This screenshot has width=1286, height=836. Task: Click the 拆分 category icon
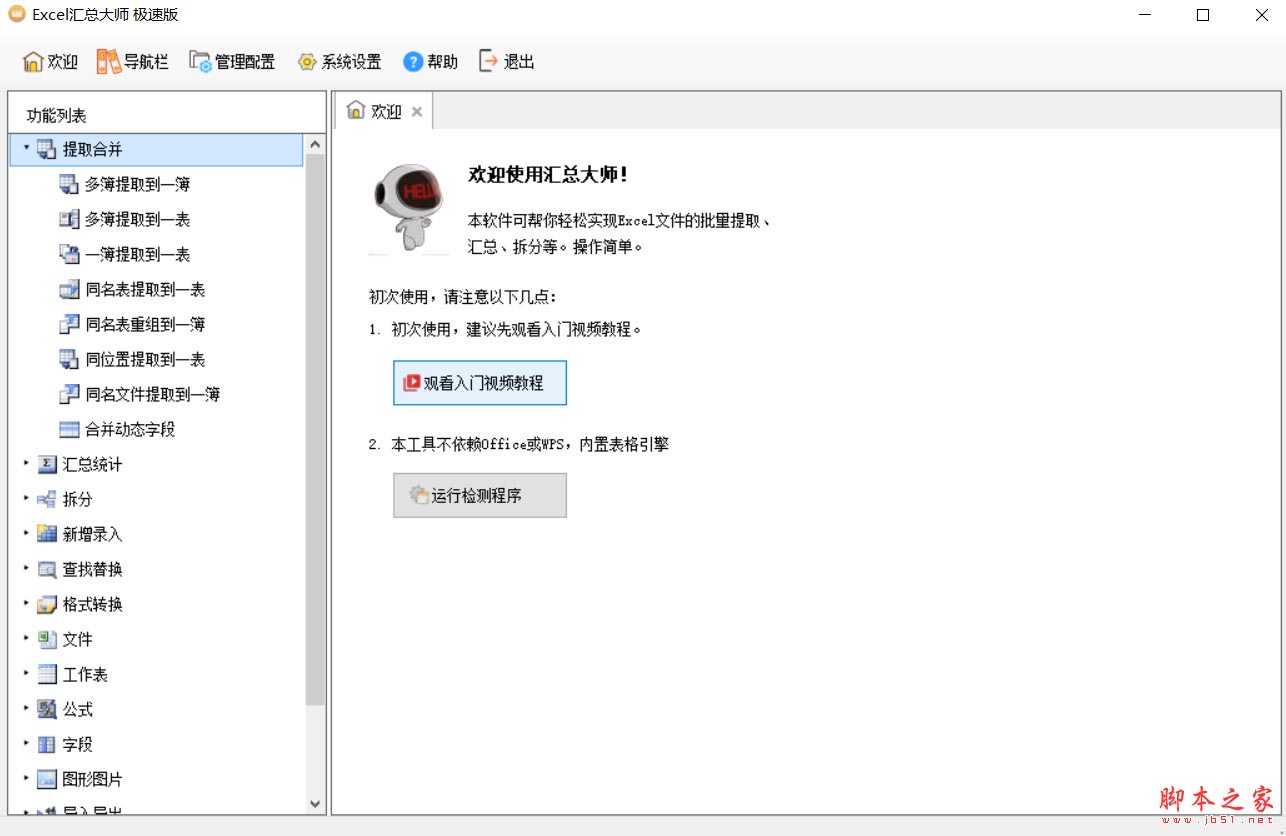[47, 499]
